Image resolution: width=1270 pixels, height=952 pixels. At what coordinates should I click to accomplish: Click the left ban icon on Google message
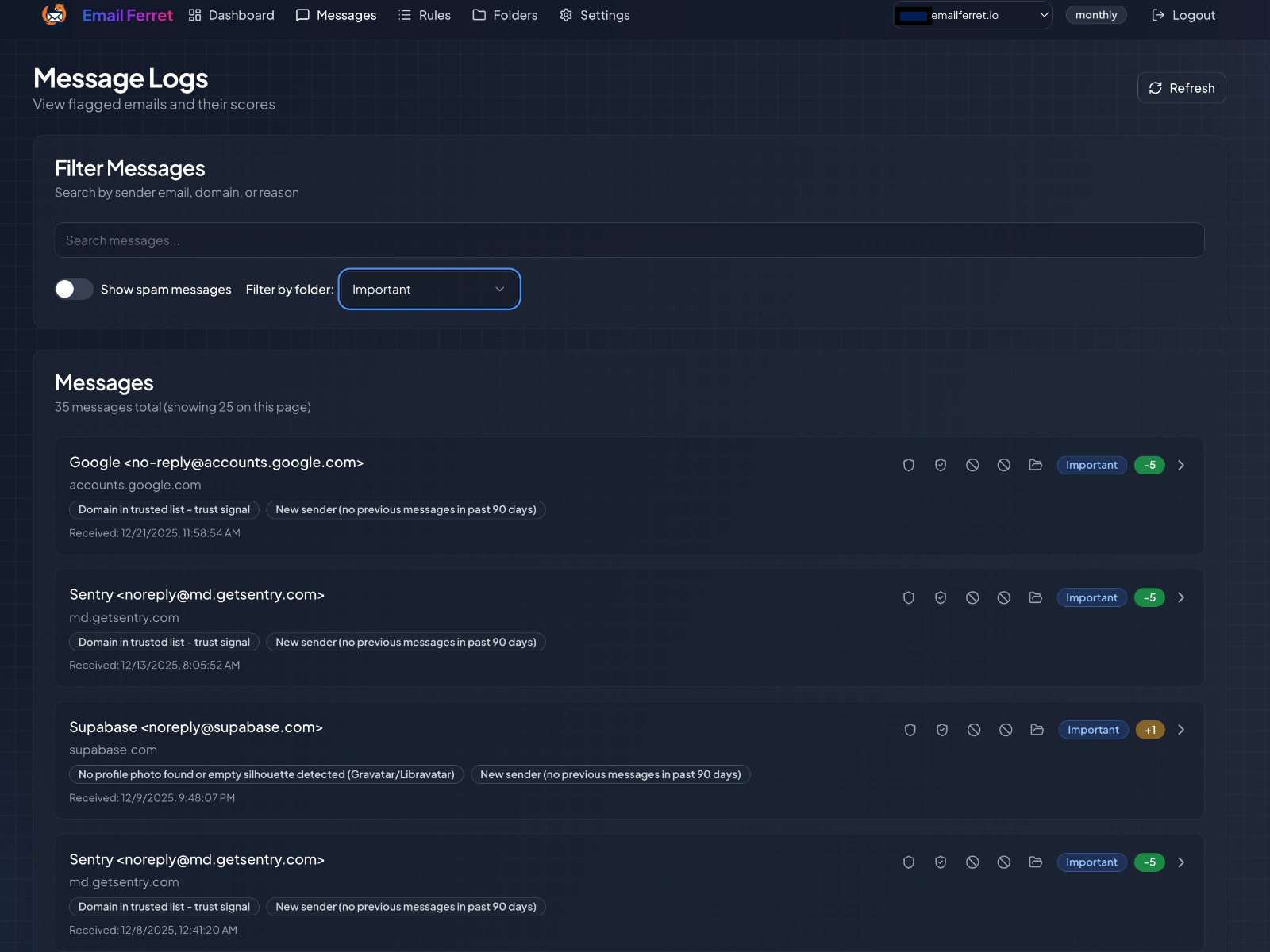[972, 466]
